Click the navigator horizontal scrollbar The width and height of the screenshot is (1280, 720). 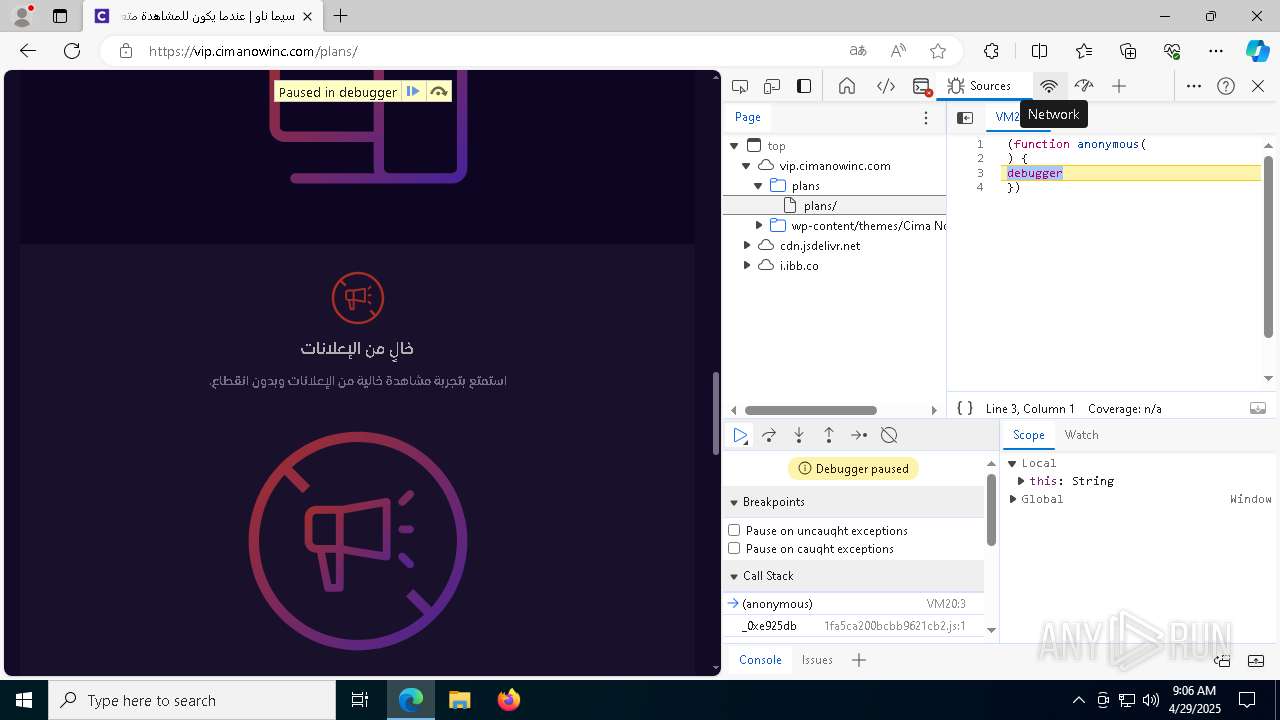pyautogui.click(x=811, y=410)
